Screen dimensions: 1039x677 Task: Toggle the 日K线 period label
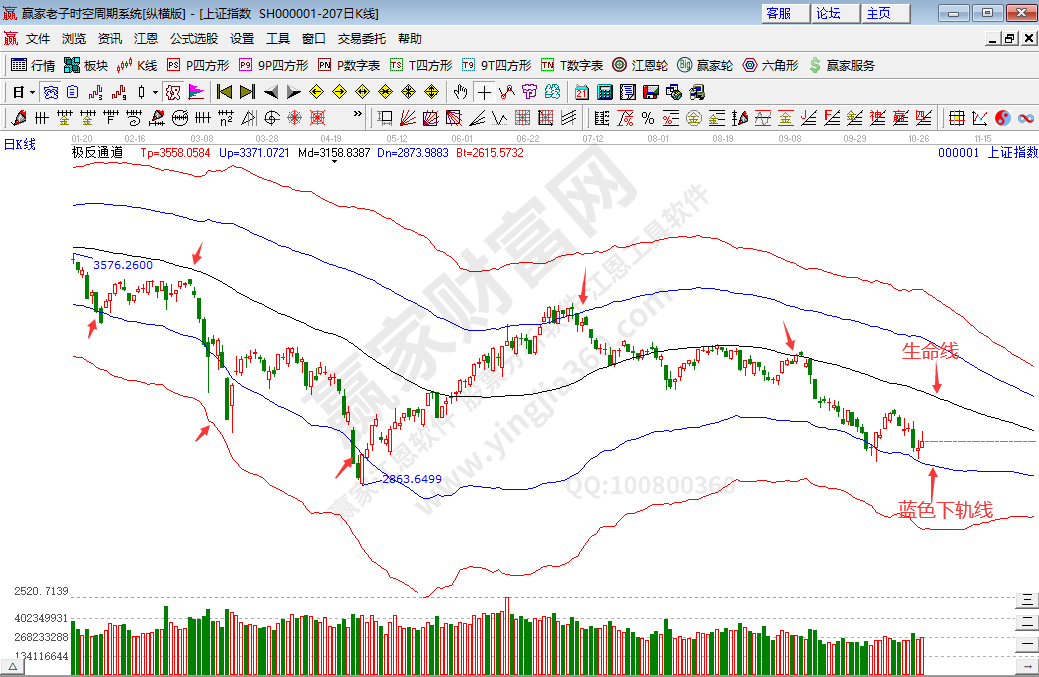tap(20, 144)
